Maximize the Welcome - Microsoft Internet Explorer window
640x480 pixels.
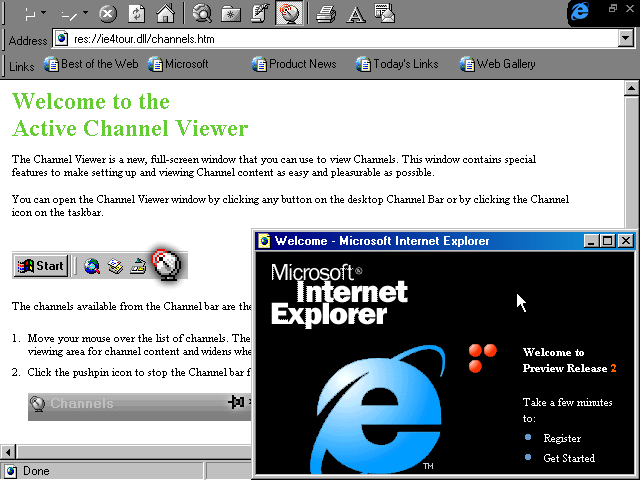coord(608,241)
